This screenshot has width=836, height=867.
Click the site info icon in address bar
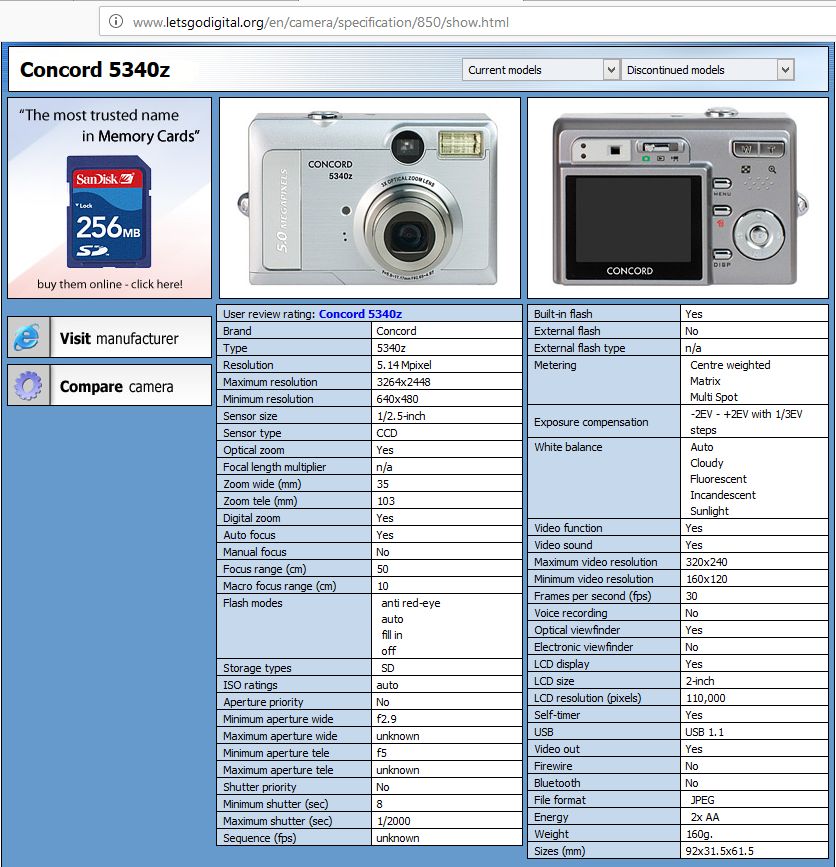tap(116, 22)
